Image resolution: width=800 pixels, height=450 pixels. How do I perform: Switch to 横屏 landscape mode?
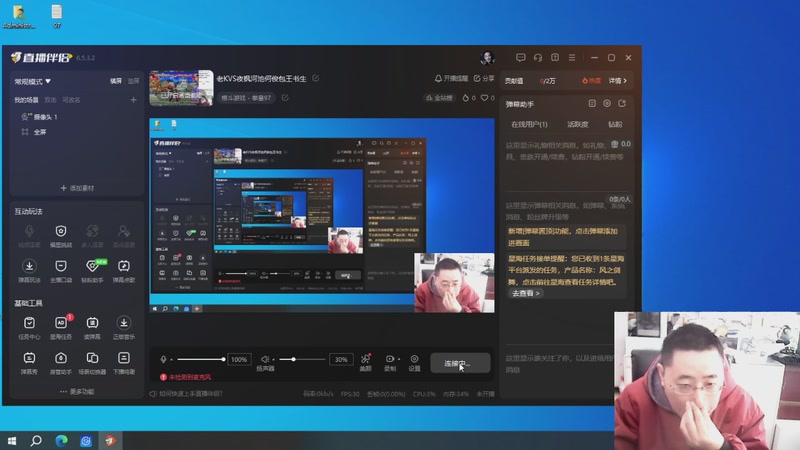[116, 81]
